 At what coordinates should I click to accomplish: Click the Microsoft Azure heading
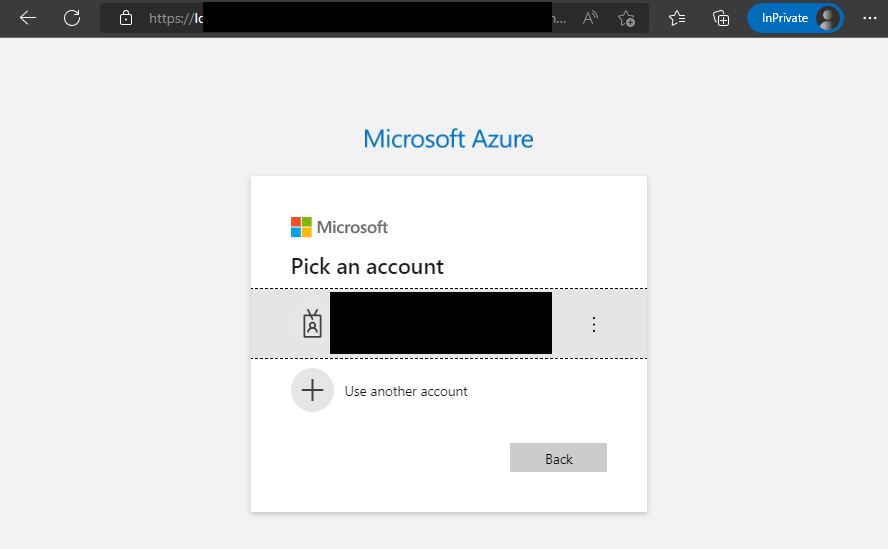448,138
